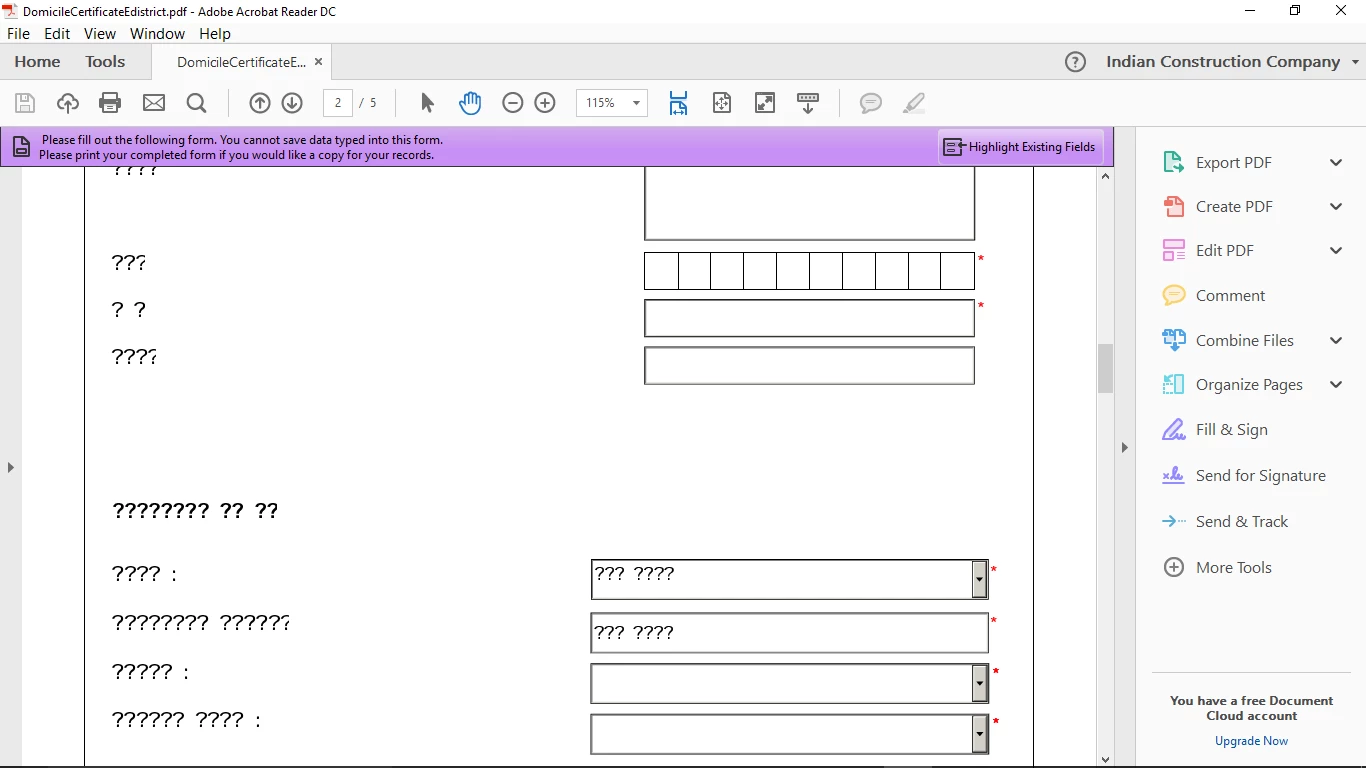Viewport: 1366px width, 768px height.
Task: Open the File menu
Action: point(18,34)
